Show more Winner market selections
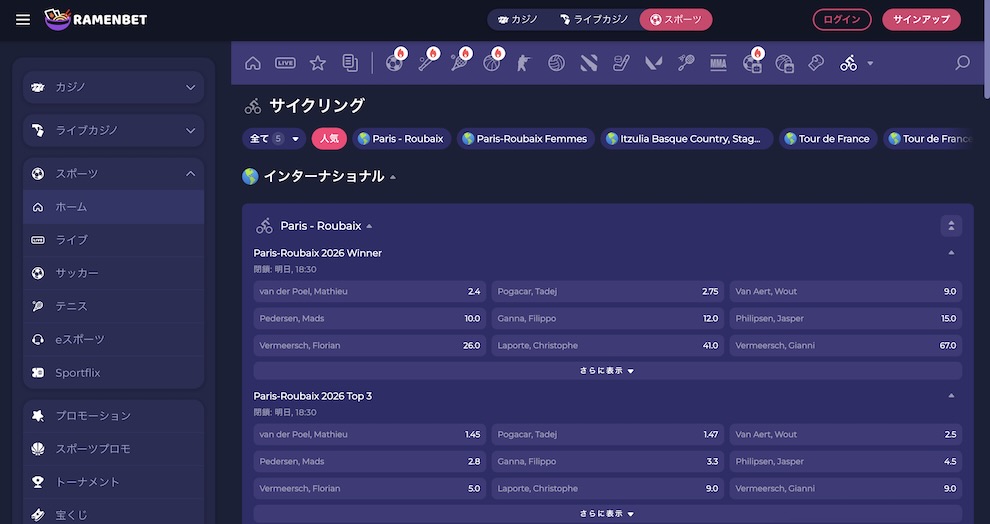 click(607, 371)
